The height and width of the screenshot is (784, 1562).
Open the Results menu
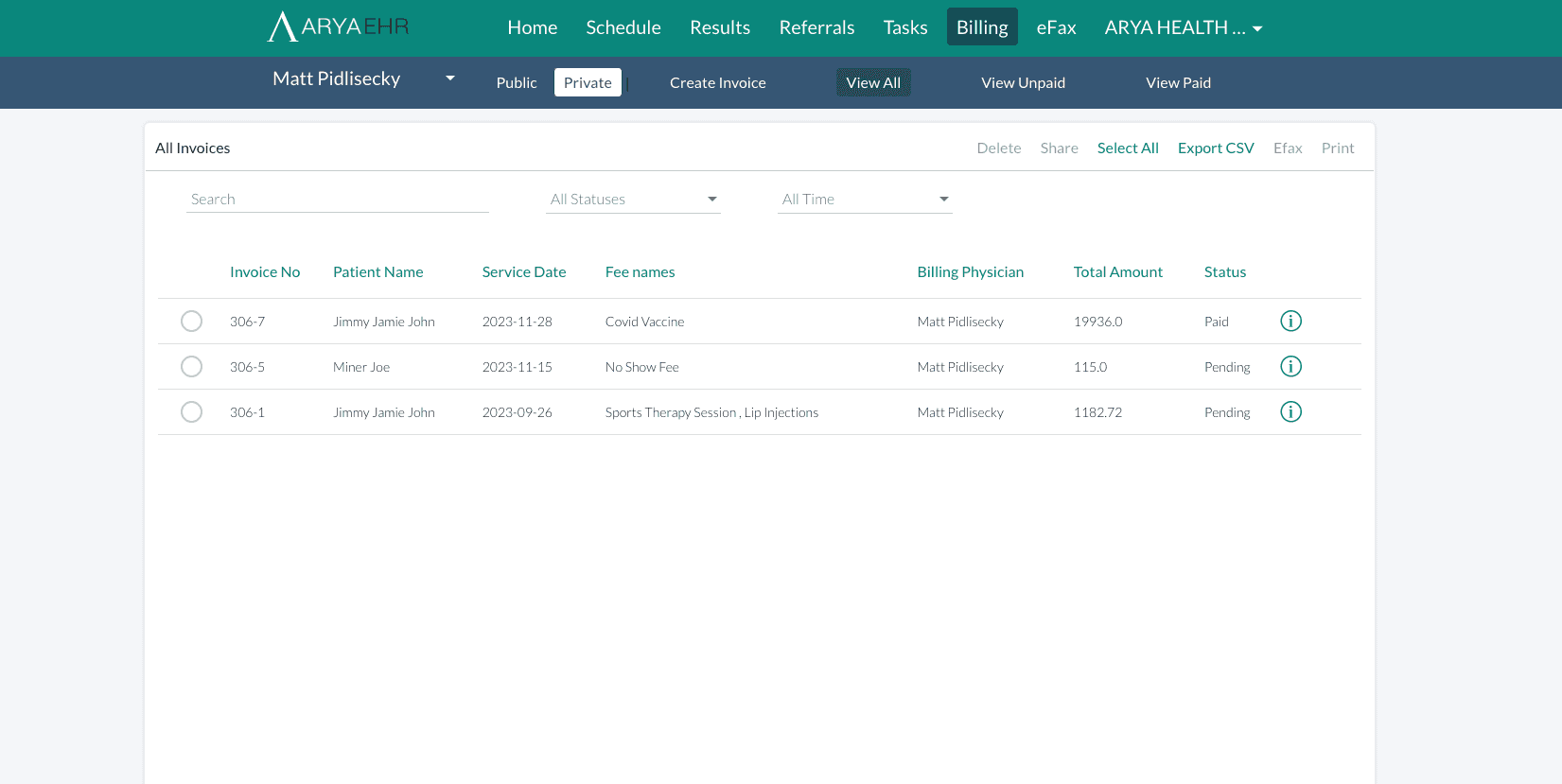(720, 27)
